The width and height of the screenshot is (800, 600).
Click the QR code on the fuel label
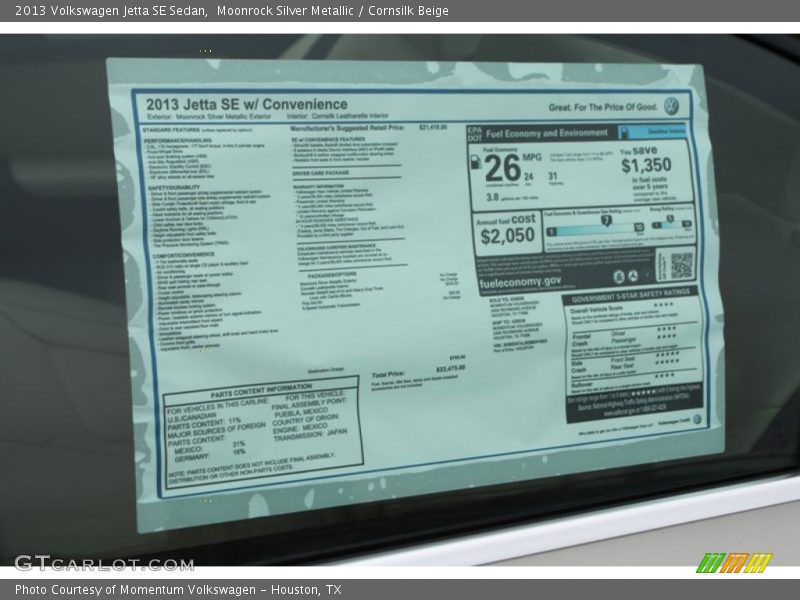click(x=681, y=265)
